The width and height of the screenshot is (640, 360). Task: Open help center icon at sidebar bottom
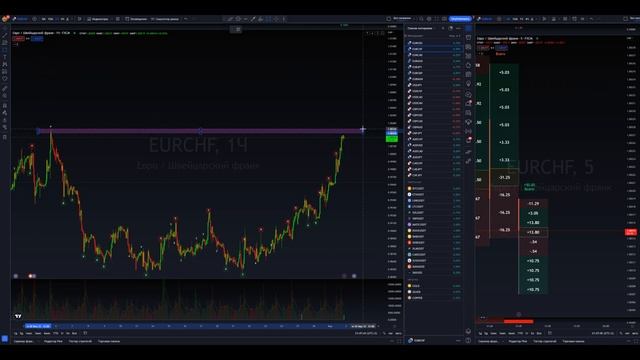[469, 341]
